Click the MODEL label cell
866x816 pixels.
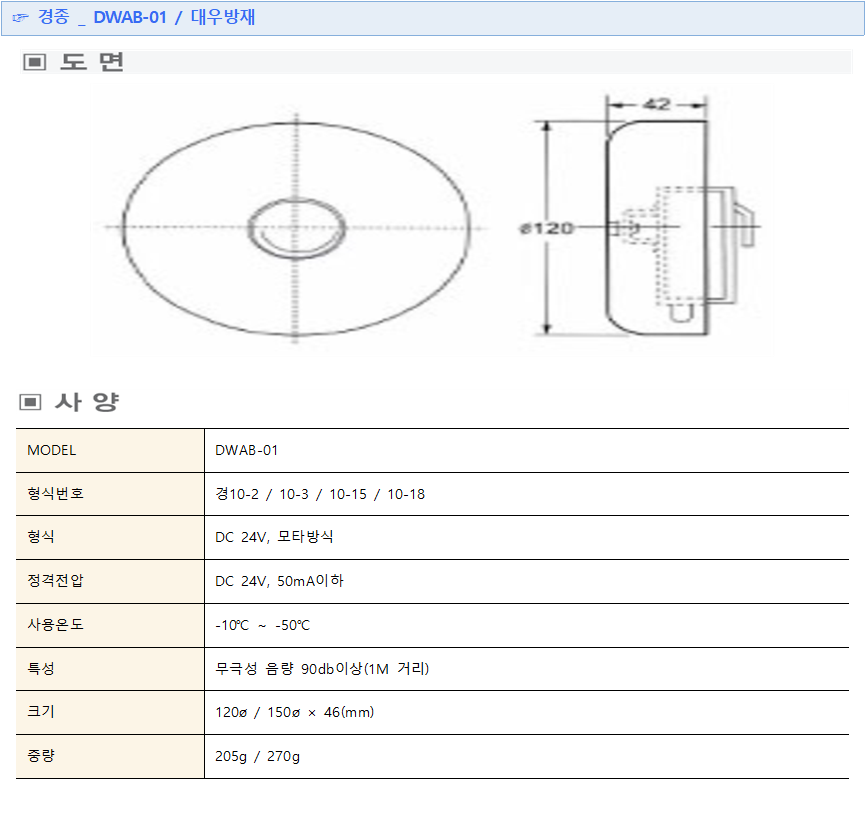click(110, 450)
